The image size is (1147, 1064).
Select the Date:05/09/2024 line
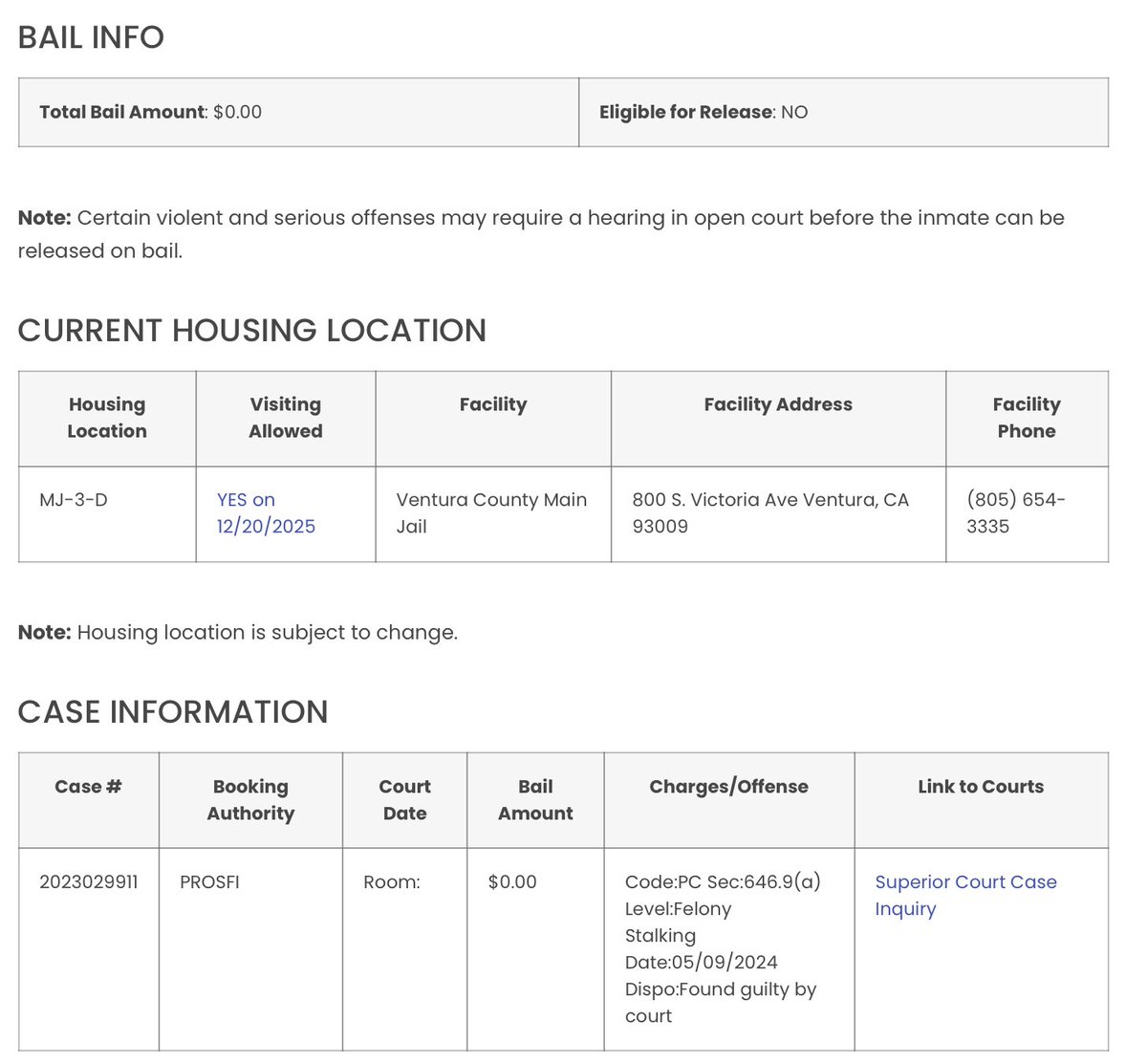[702, 963]
